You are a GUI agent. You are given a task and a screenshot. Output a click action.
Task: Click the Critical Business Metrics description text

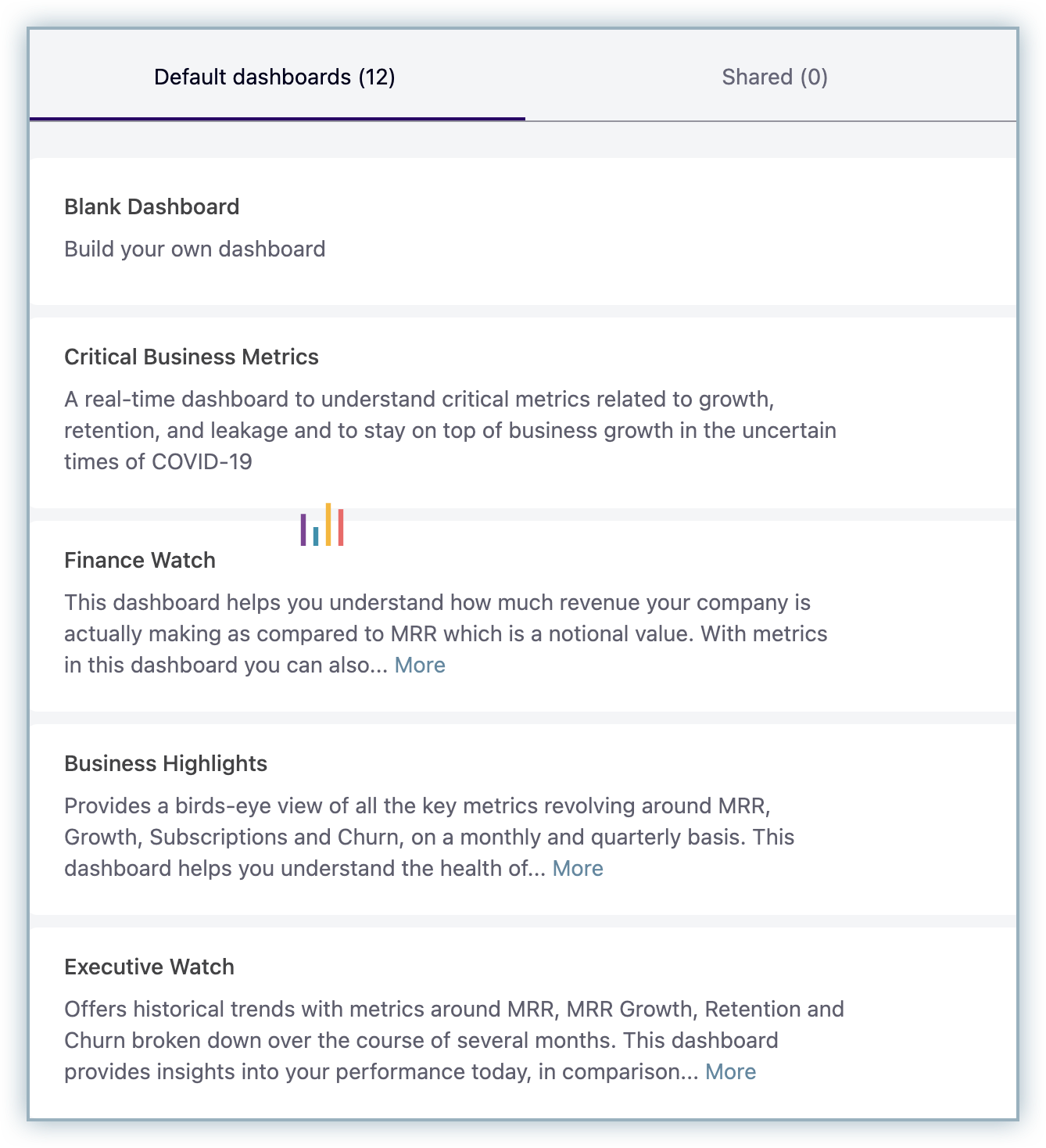[450, 430]
